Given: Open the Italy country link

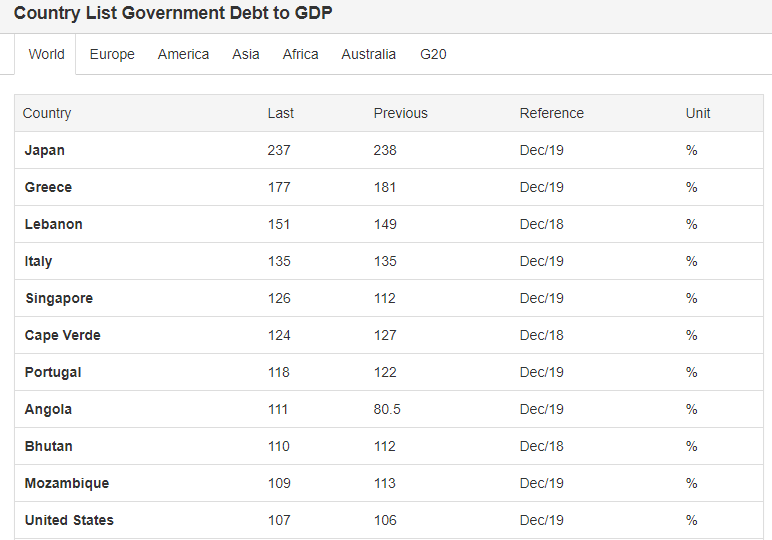Looking at the screenshot, I should (x=38, y=261).
